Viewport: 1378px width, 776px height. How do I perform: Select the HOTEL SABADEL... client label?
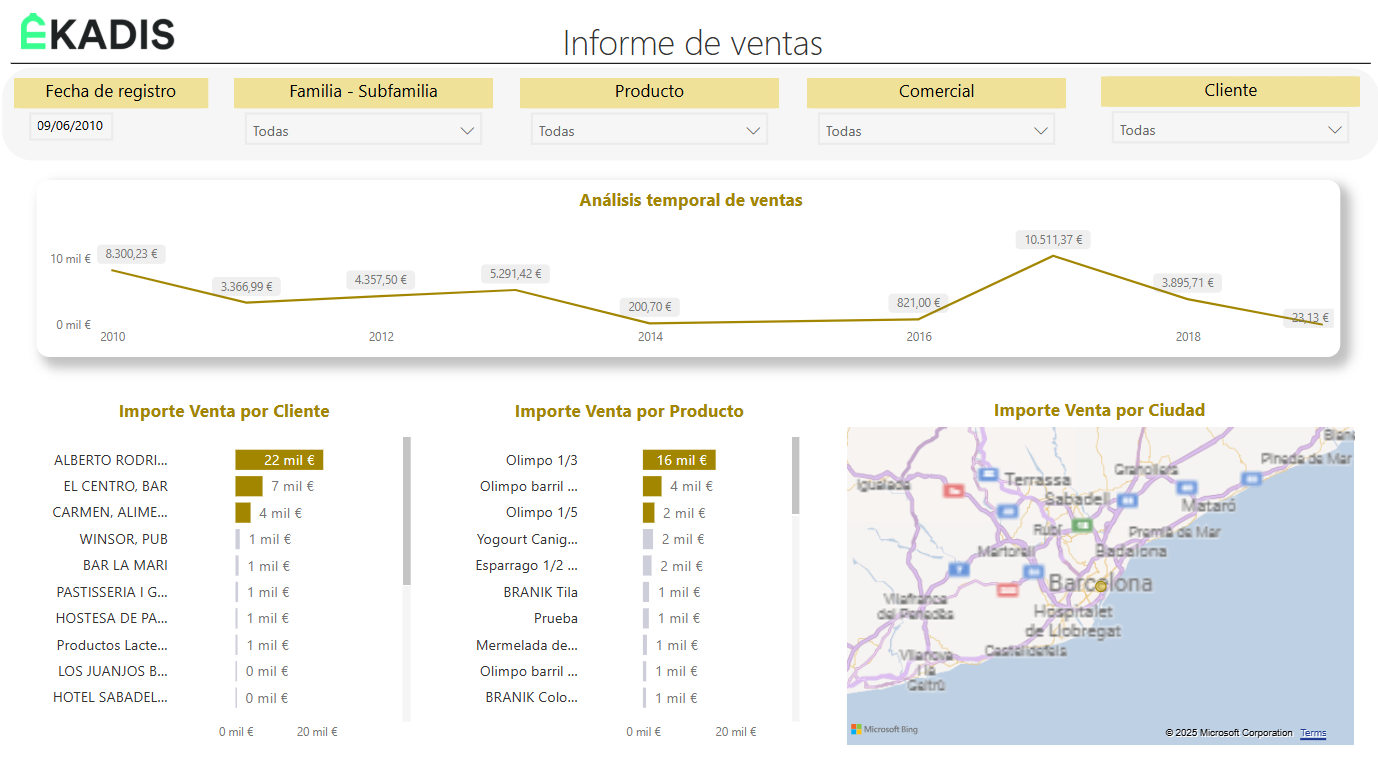[x=111, y=698]
